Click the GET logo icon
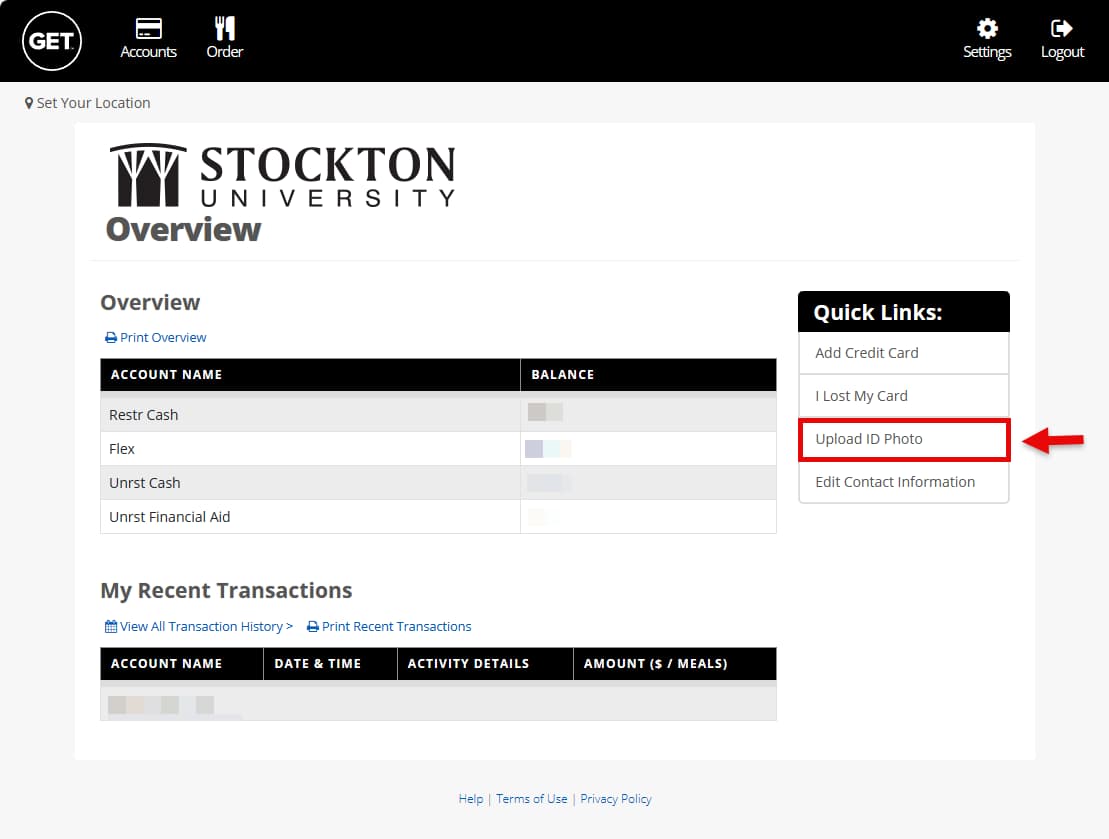The height and width of the screenshot is (839, 1109). pyautogui.click(x=52, y=41)
